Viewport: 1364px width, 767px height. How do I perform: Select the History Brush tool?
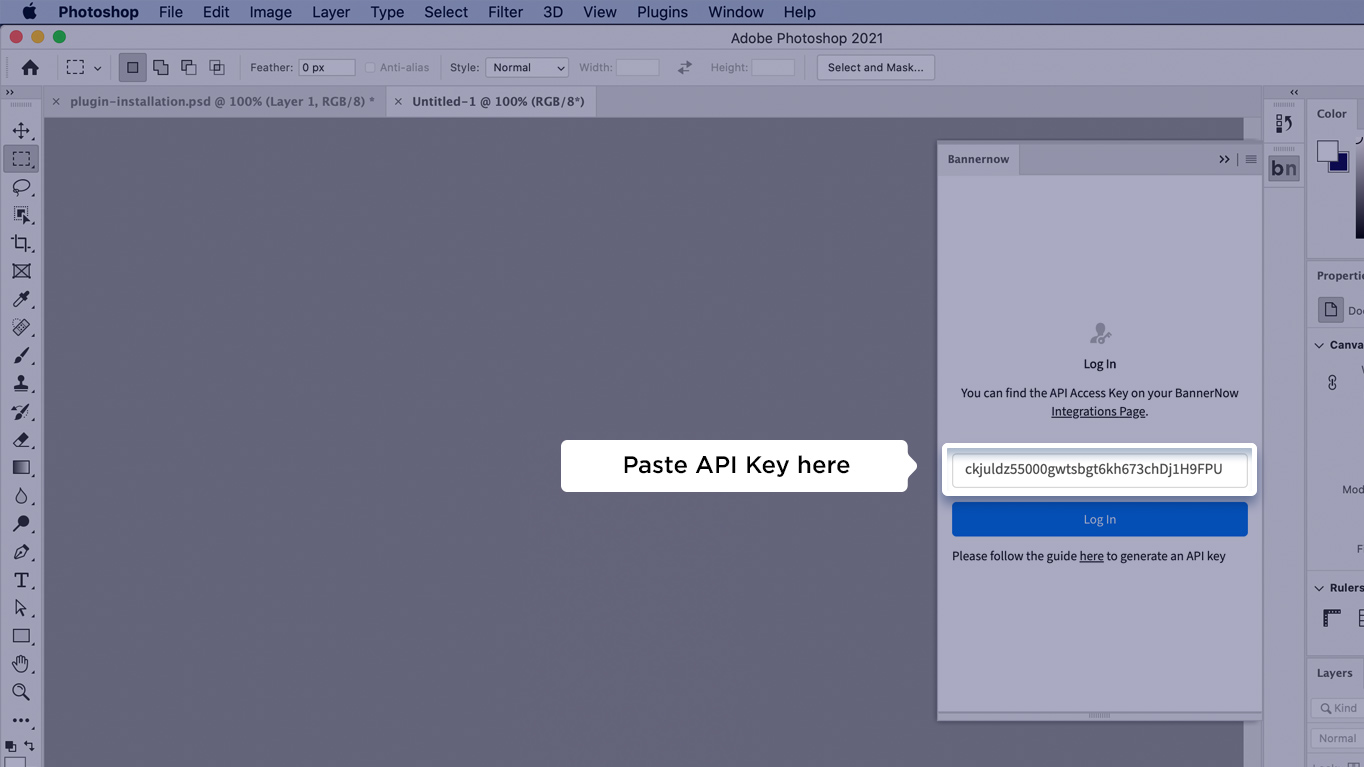pyautogui.click(x=21, y=412)
